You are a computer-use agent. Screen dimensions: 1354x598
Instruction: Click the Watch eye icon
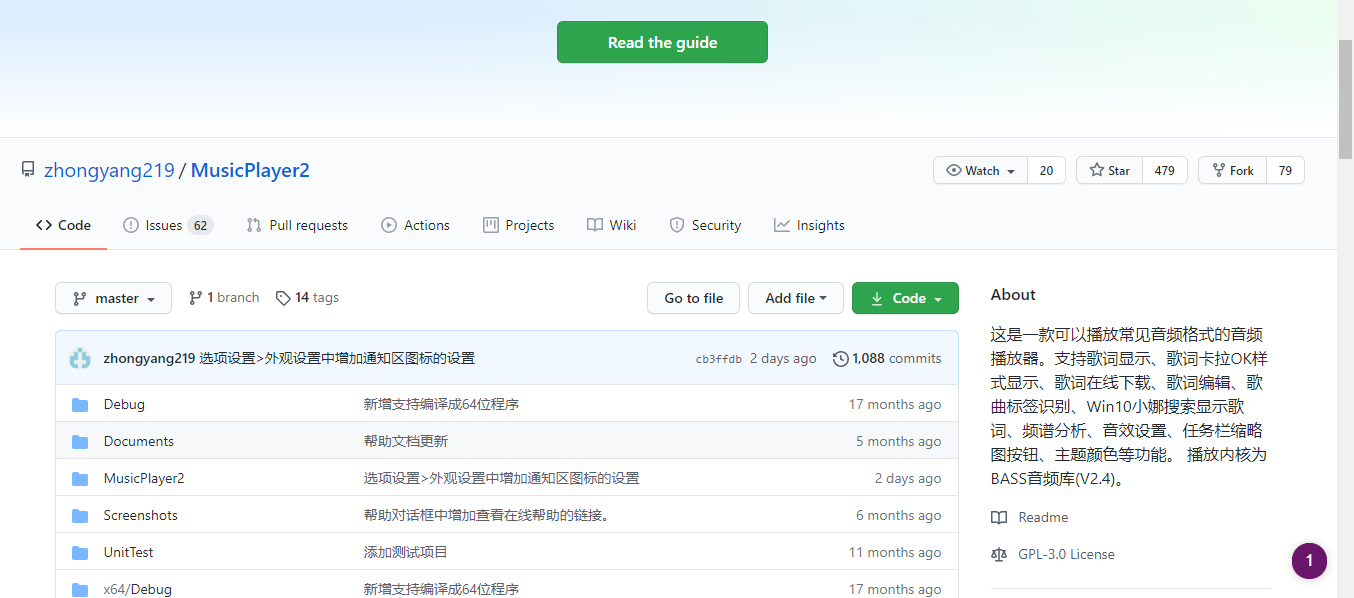pyautogui.click(x=953, y=170)
